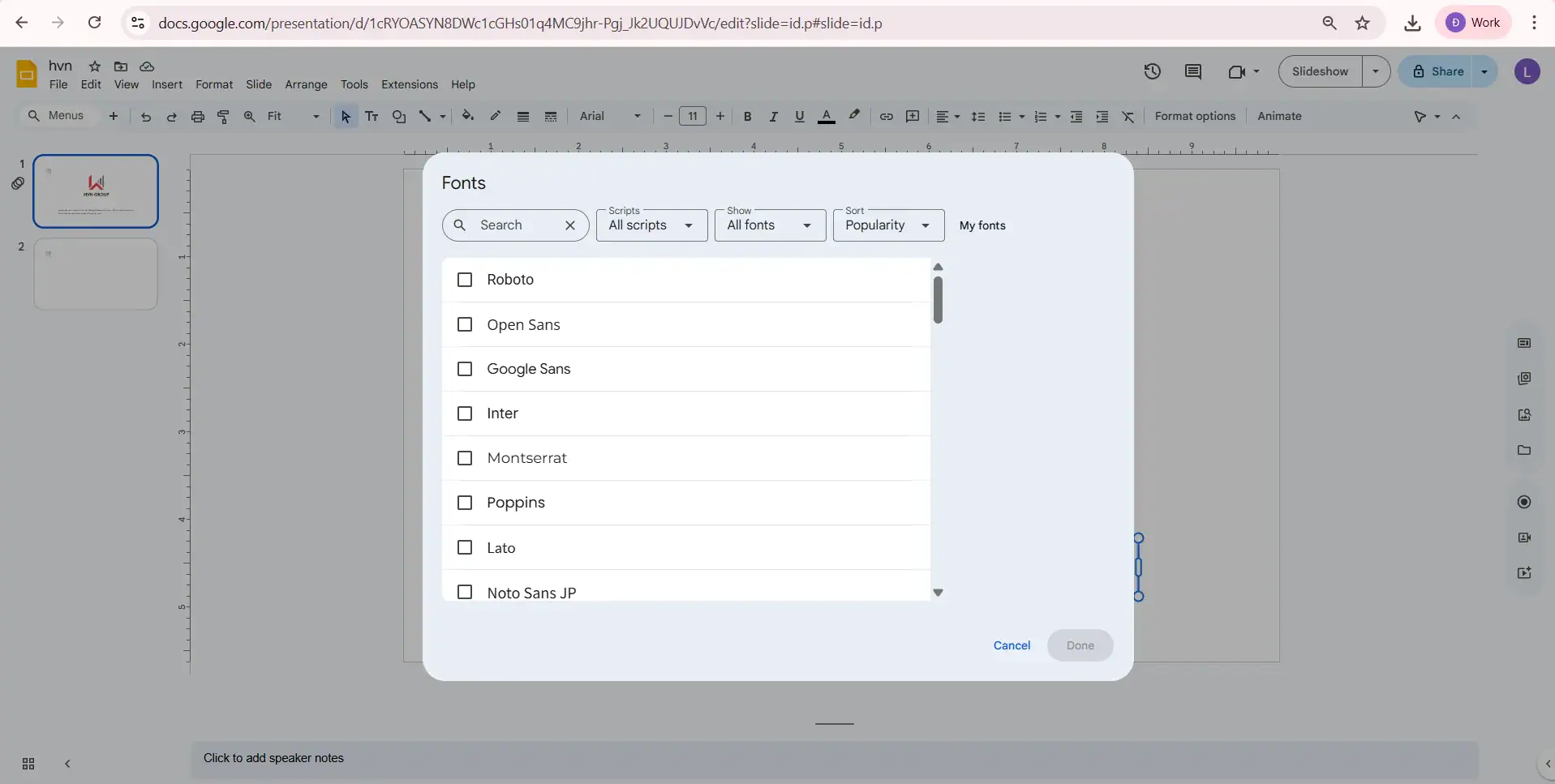Click the Animate button
The image size is (1555, 784).
click(1279, 116)
